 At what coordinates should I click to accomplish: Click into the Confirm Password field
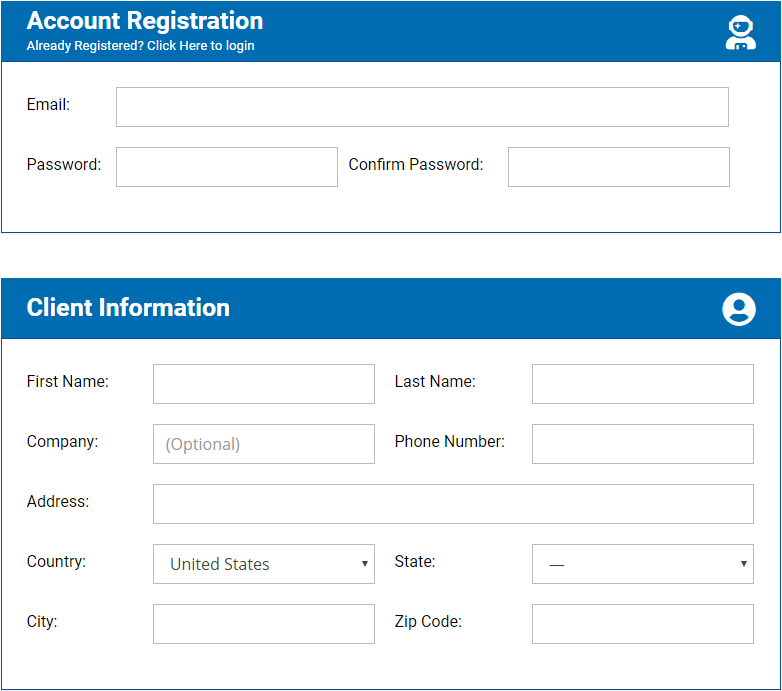(619, 167)
